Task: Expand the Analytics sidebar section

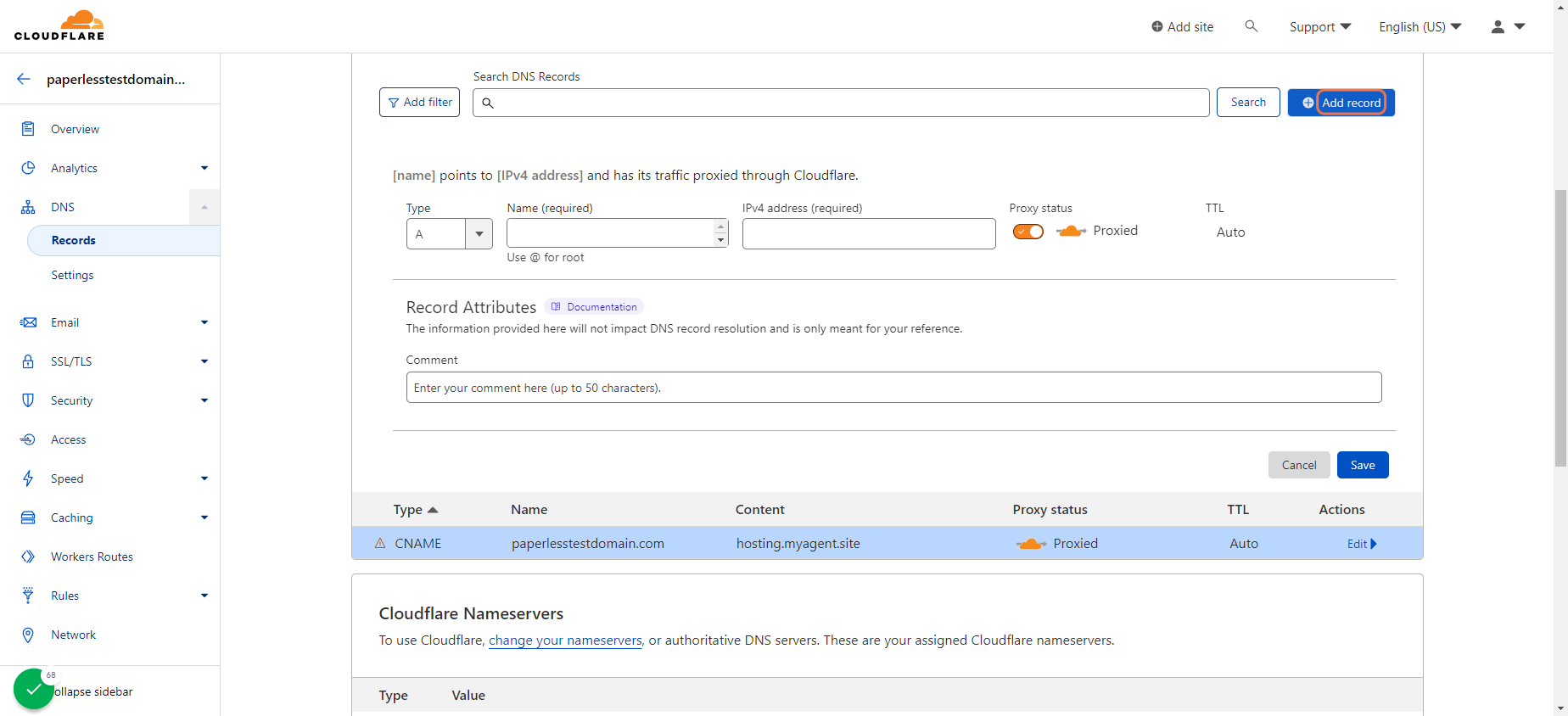Action: (204, 168)
